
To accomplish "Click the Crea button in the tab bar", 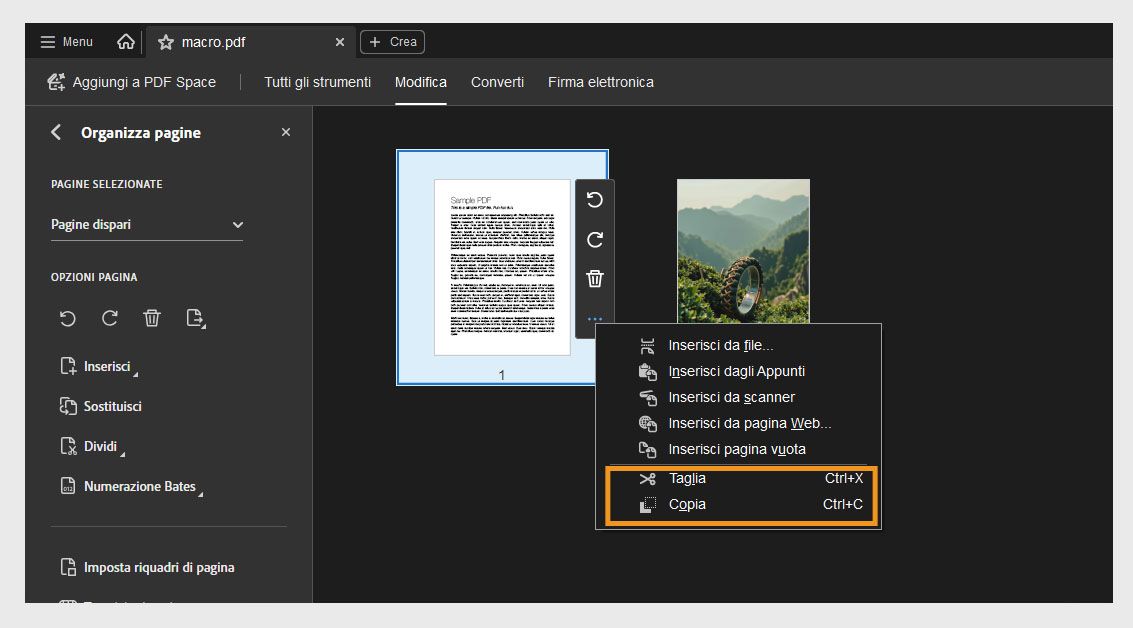I will [x=392, y=41].
